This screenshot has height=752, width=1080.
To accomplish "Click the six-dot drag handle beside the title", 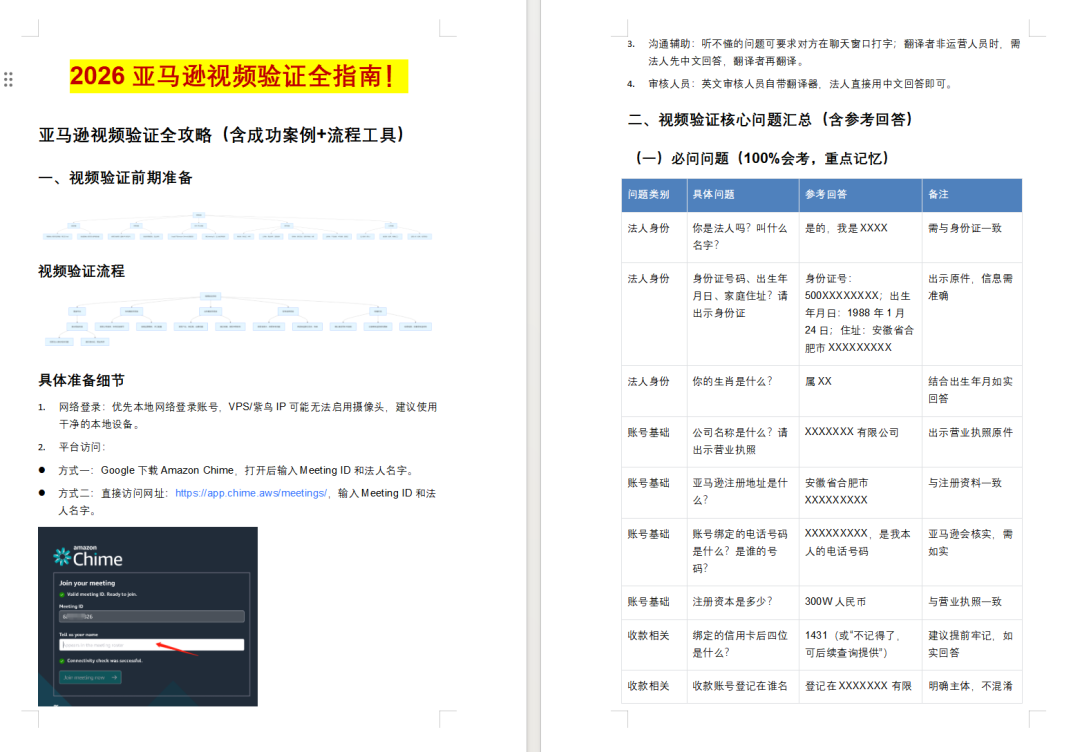I will (8, 79).
